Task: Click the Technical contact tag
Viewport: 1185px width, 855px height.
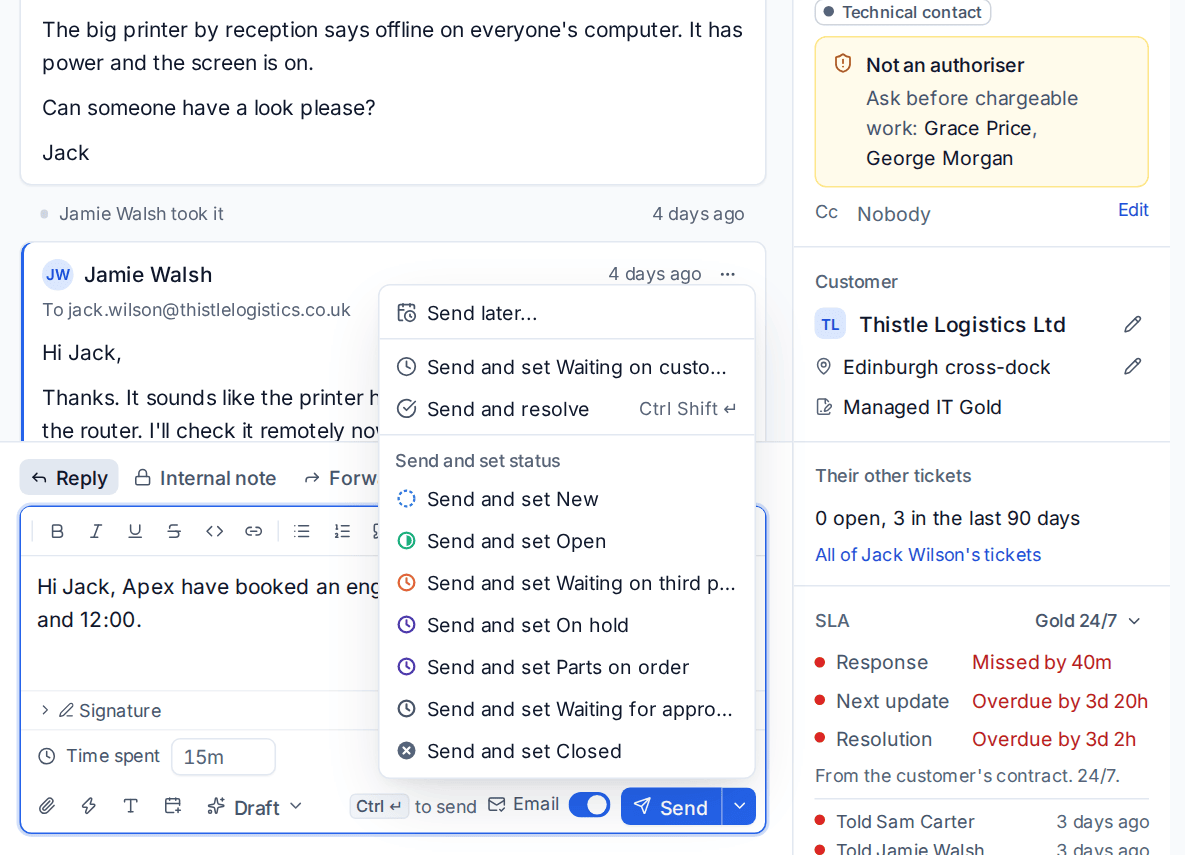Action: (902, 12)
